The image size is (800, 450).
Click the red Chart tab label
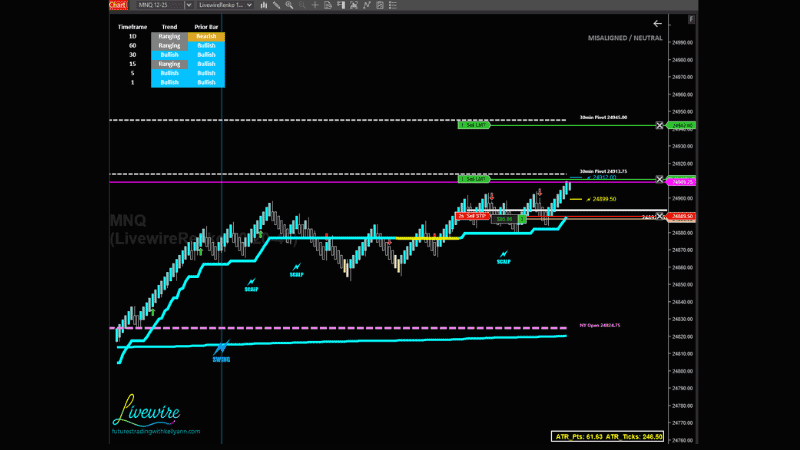click(x=119, y=6)
